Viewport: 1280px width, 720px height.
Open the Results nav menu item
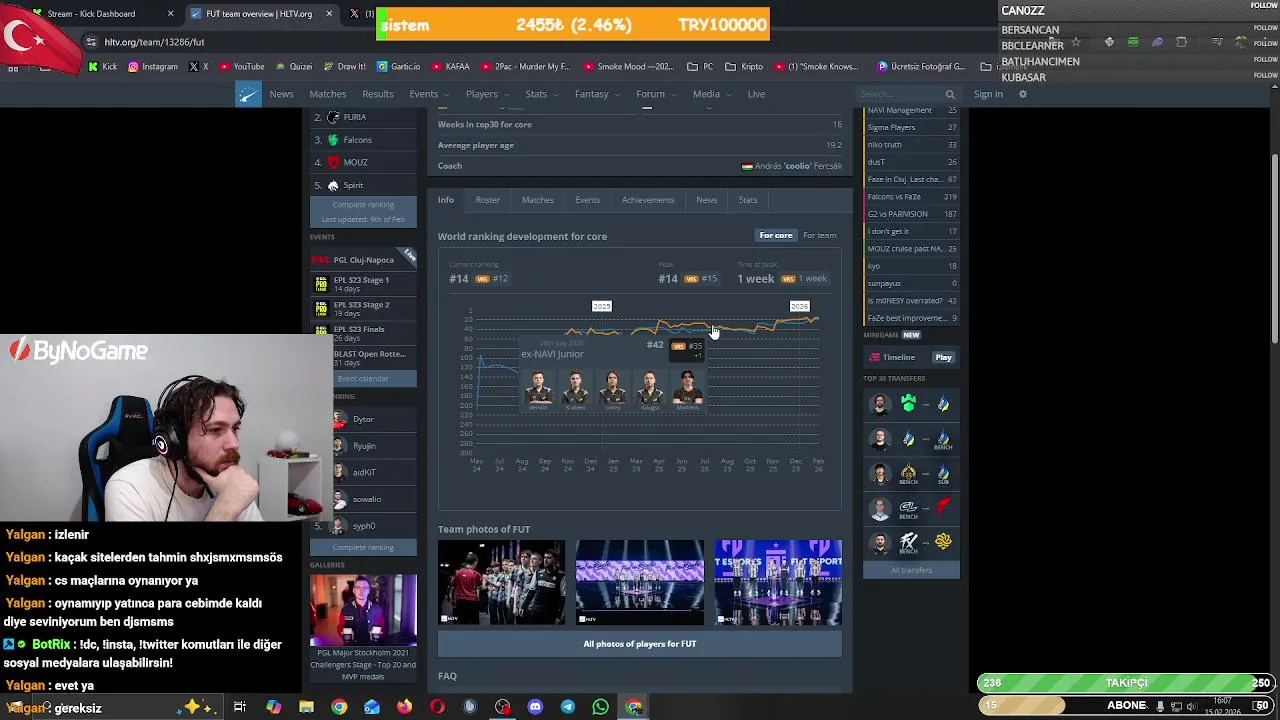(378, 94)
